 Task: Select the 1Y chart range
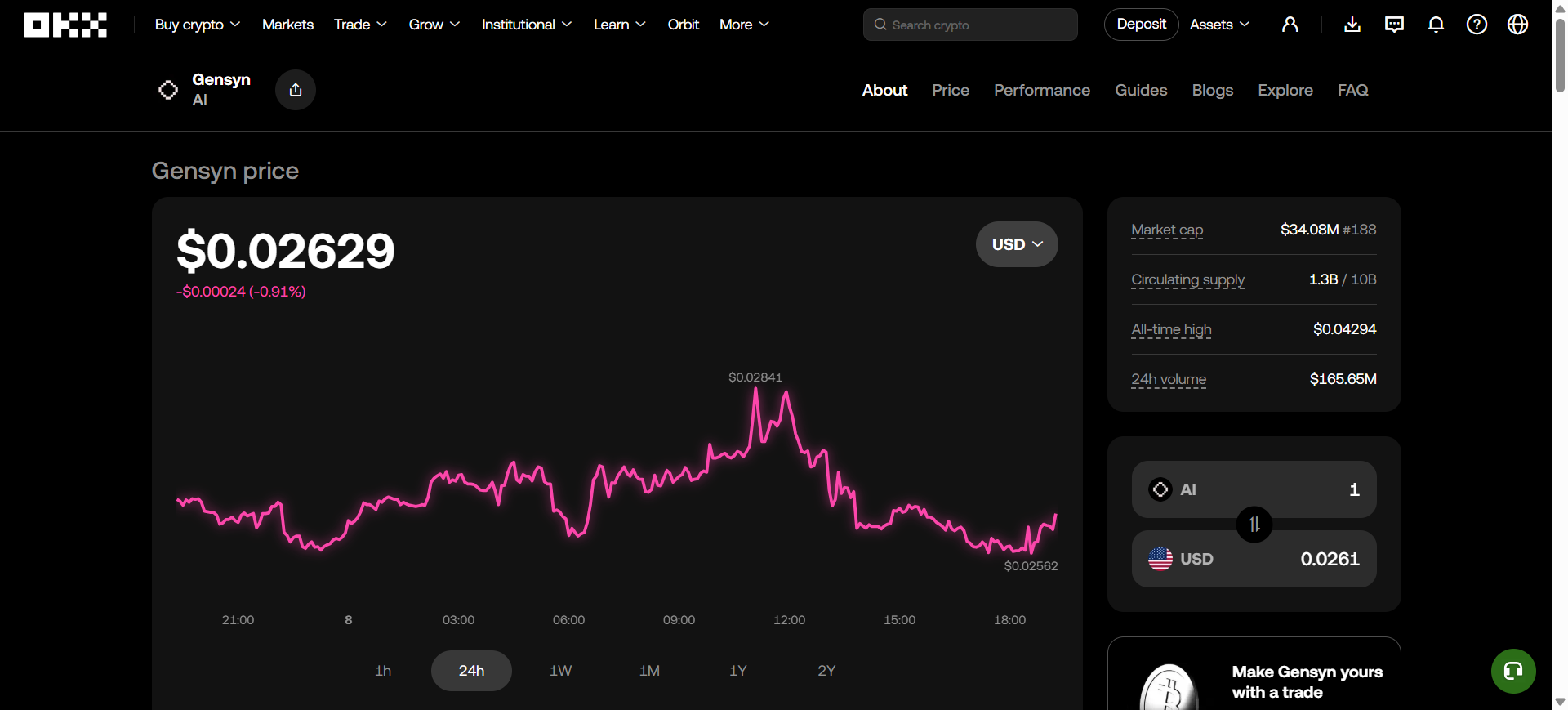(x=738, y=671)
